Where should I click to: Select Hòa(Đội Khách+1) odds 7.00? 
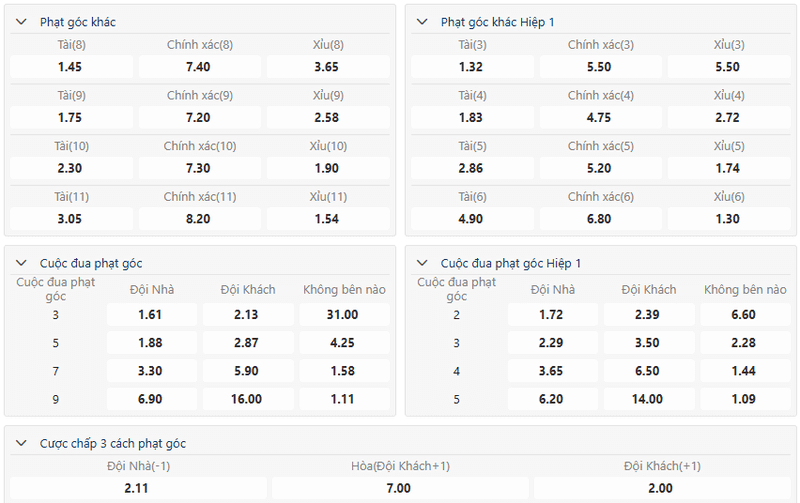398,488
